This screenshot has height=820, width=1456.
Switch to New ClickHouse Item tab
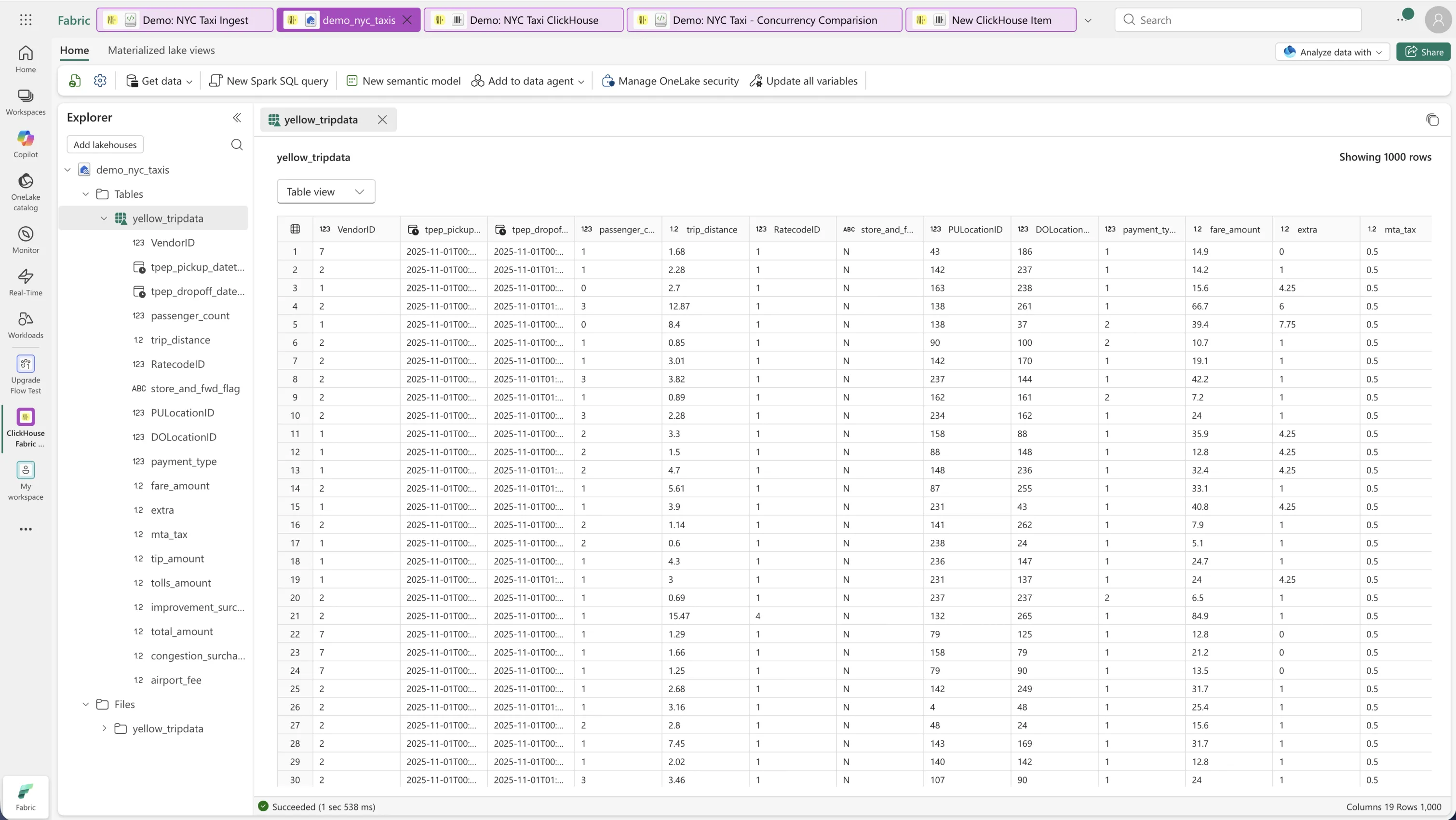coord(991,20)
